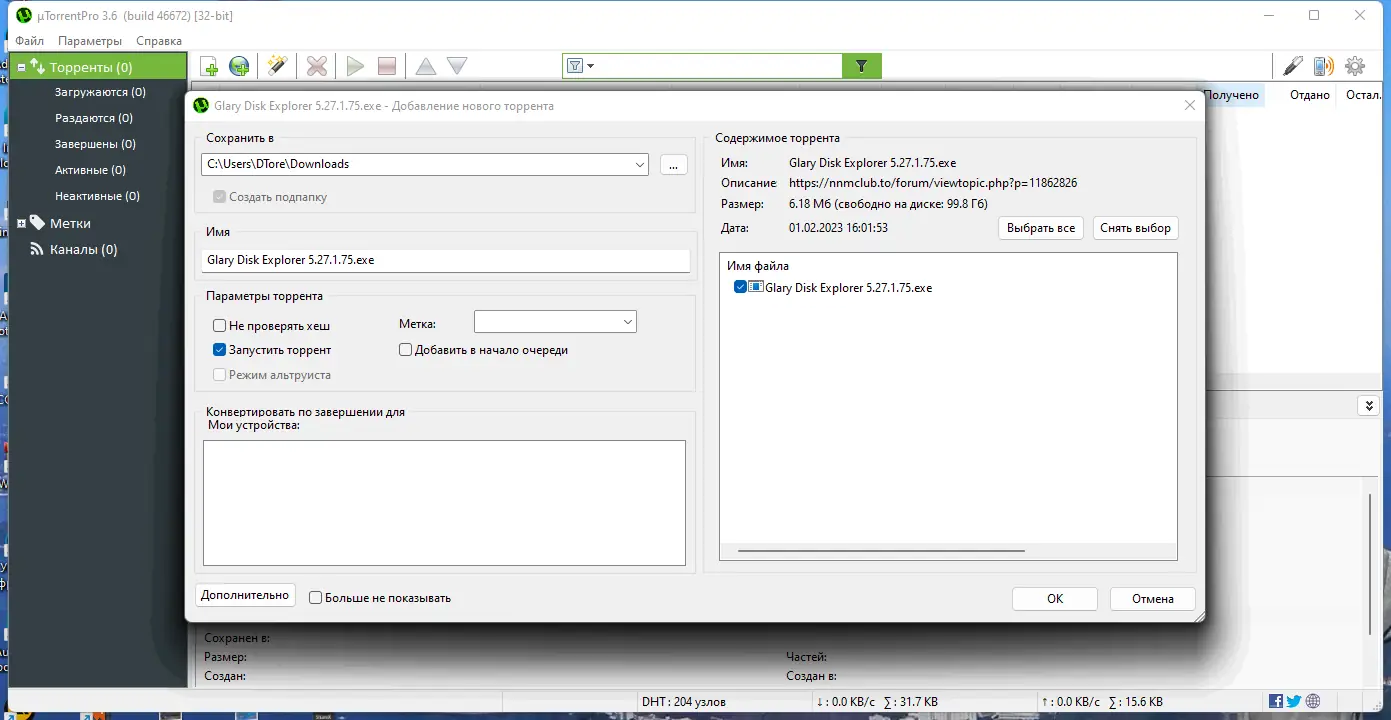Screen dimensions: 1391x720
Task: Start the selected torrent
Action: click(355, 65)
